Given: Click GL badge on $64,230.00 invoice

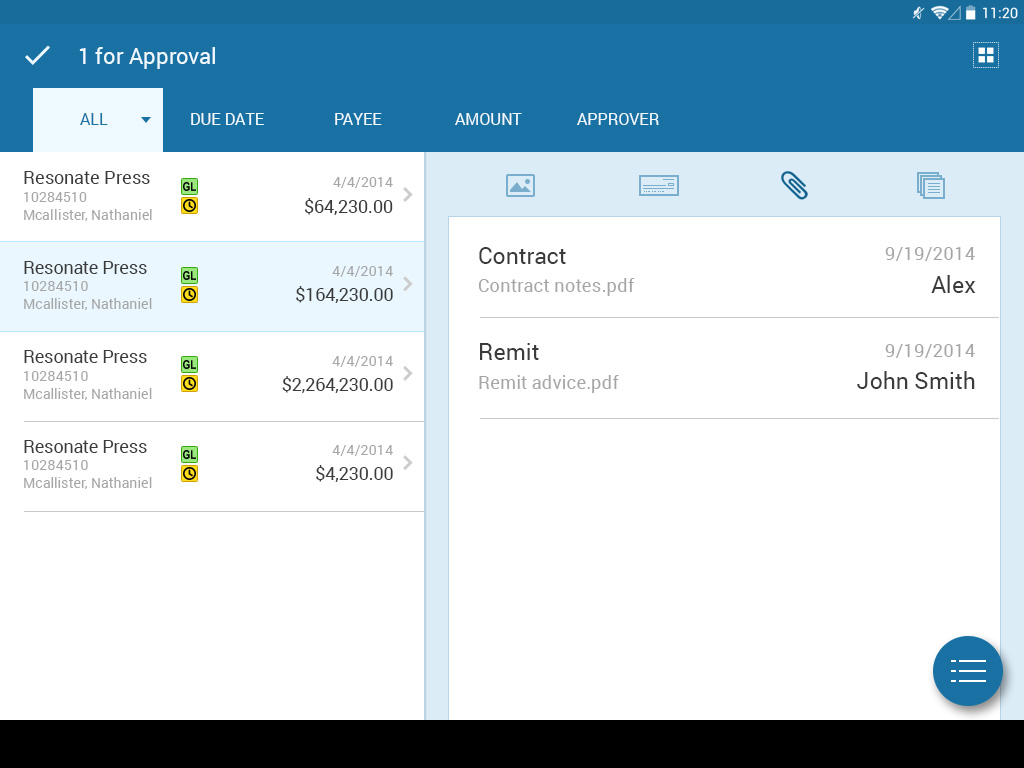Looking at the screenshot, I should (x=189, y=186).
